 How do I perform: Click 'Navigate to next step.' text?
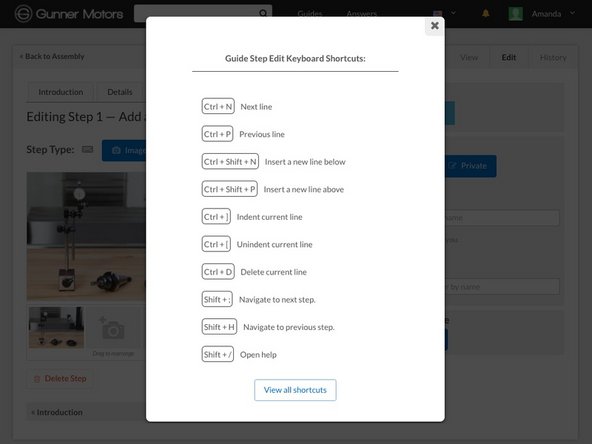click(277, 300)
